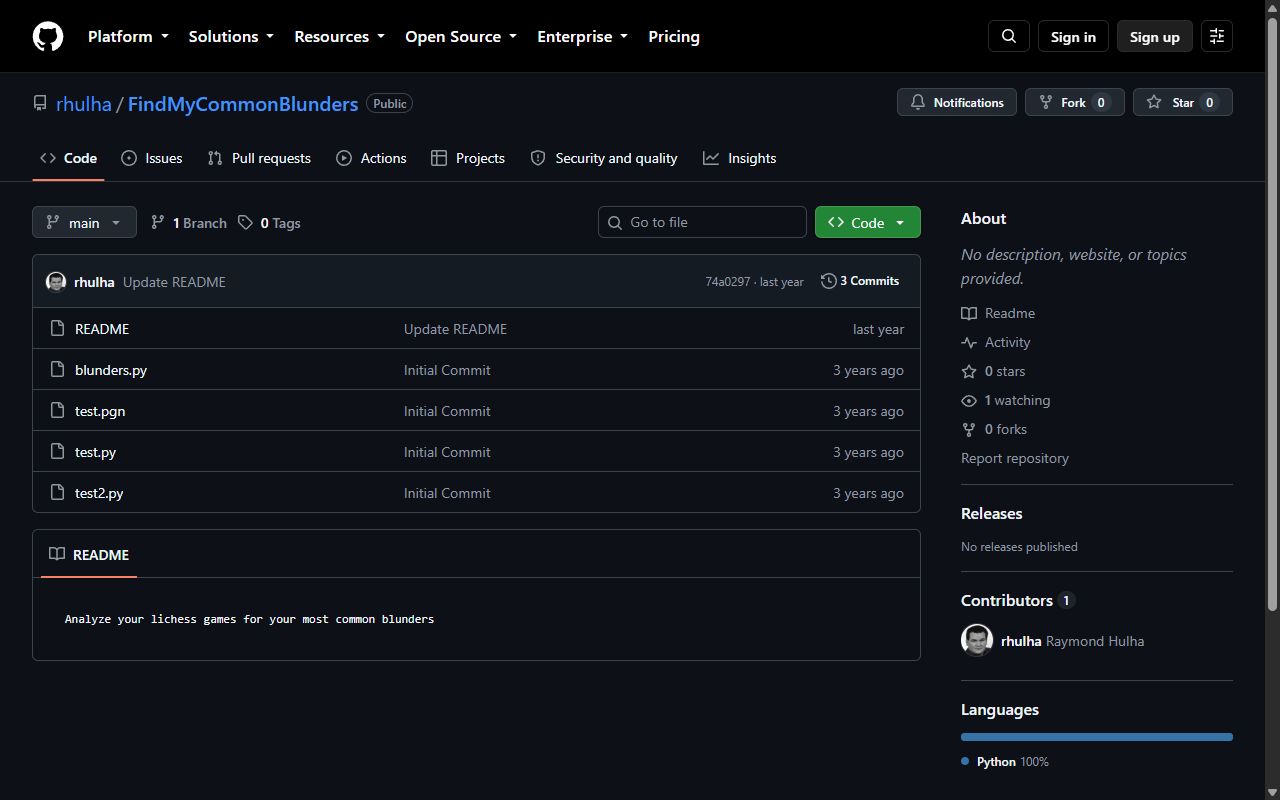Click the blue Python language bar
This screenshot has width=1280, height=800.
pos(1097,737)
